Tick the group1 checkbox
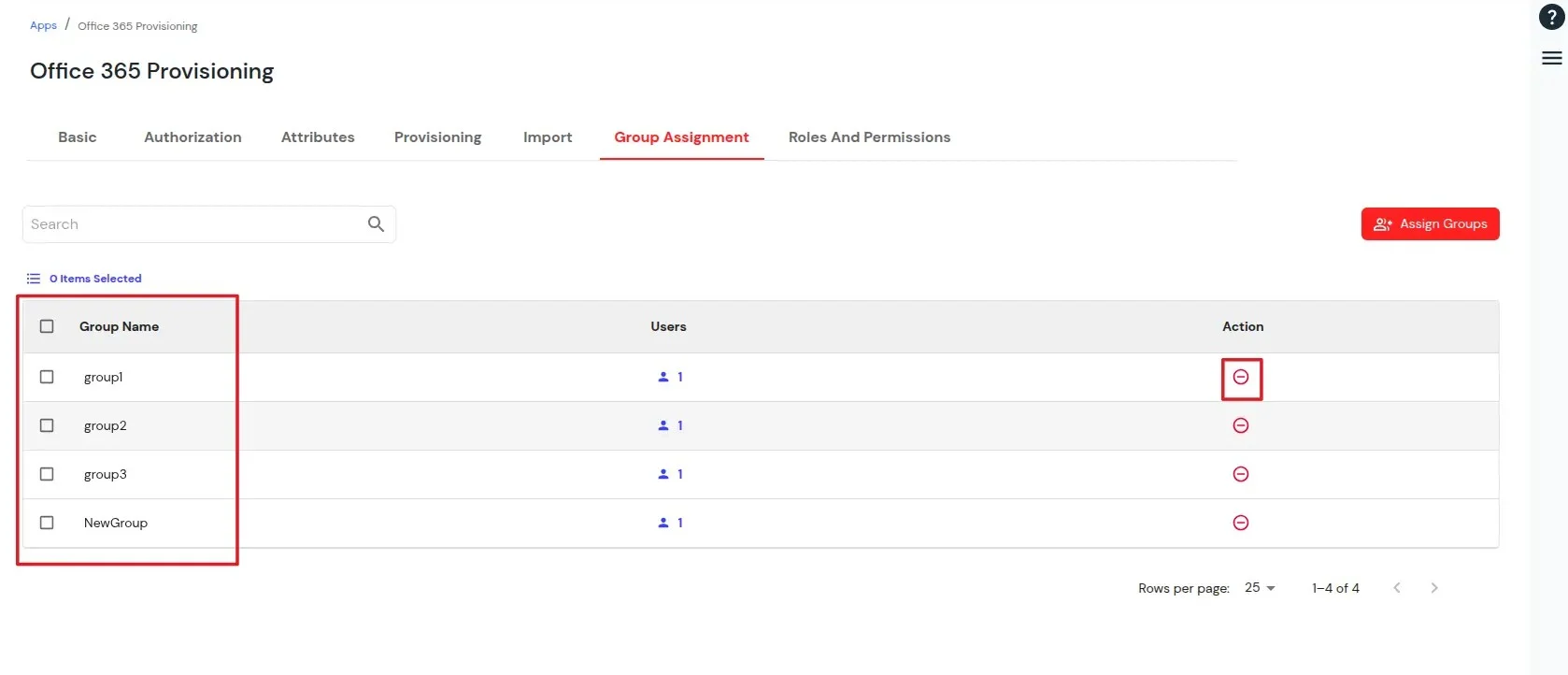This screenshot has width=1568, height=675. pos(47,377)
